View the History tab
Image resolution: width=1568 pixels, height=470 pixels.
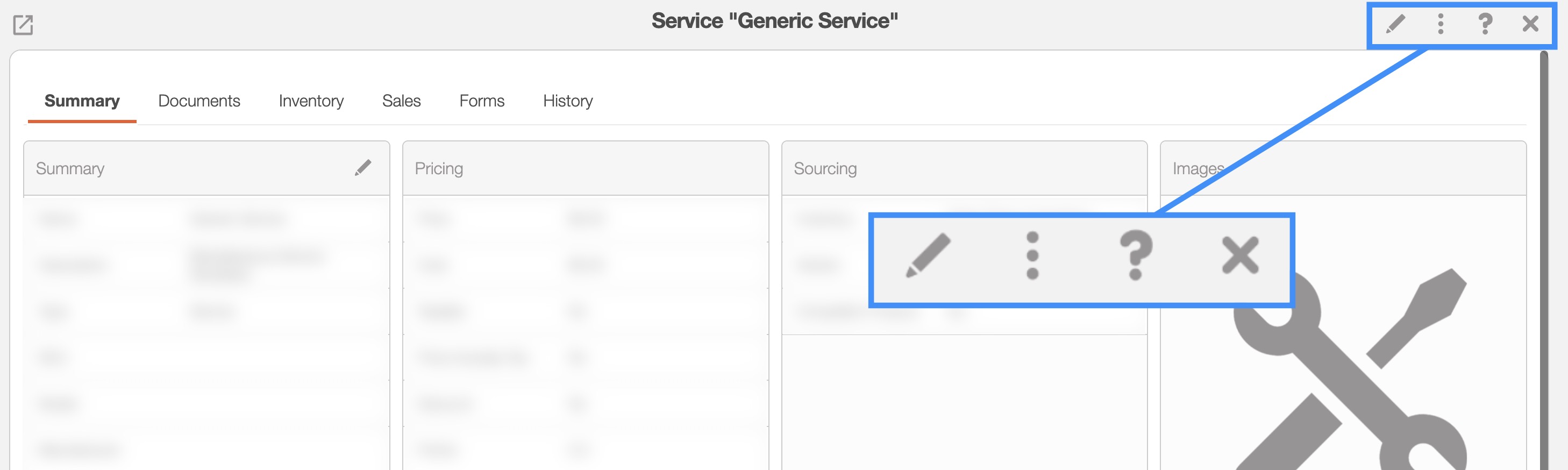pos(568,101)
